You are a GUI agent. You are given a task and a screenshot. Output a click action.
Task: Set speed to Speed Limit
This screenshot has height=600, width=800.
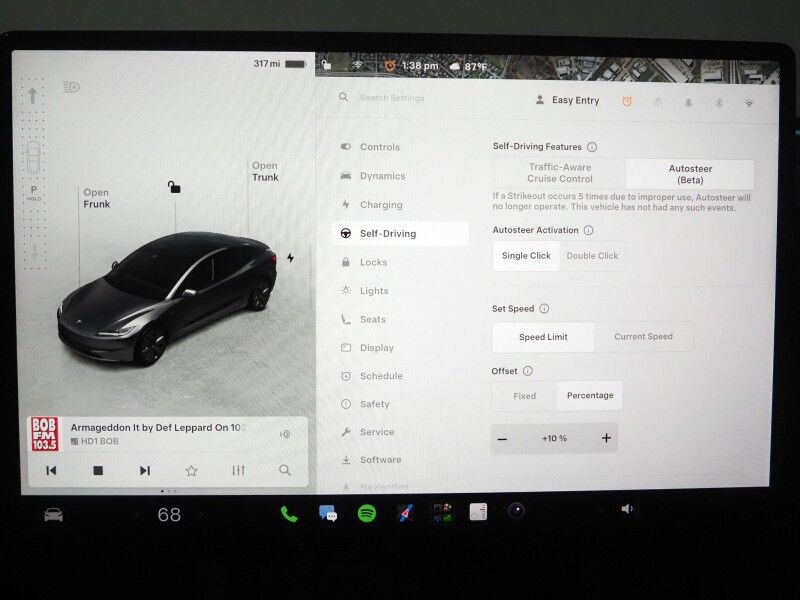coord(543,337)
